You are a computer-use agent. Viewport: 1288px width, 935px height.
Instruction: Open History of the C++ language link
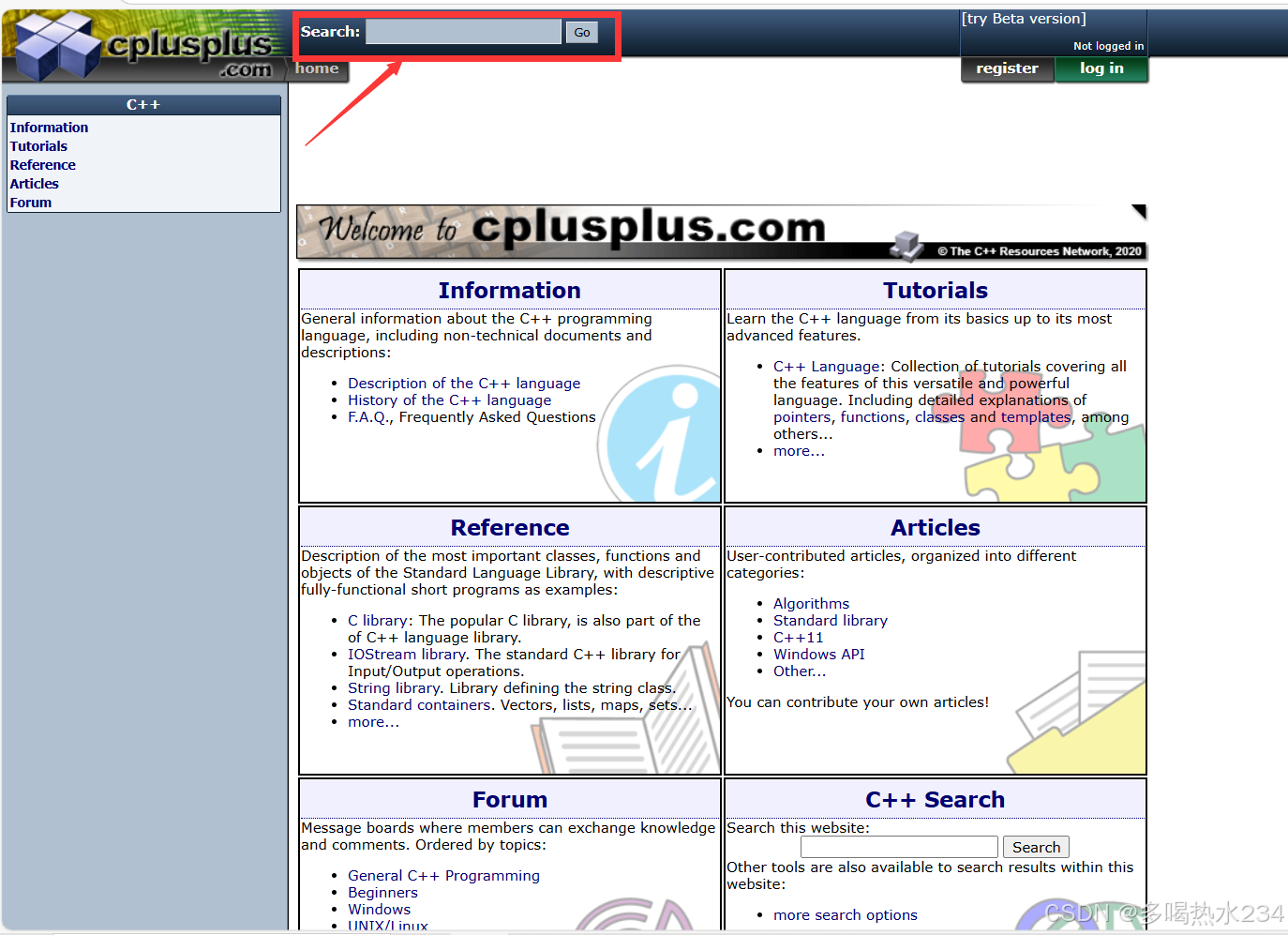pos(450,400)
